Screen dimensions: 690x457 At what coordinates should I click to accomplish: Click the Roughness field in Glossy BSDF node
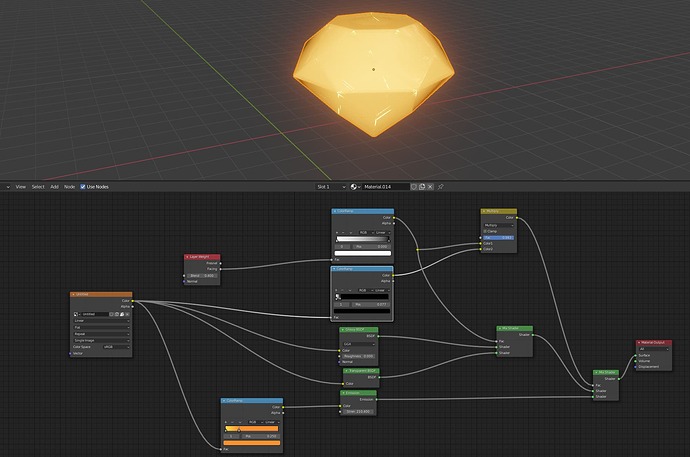[x=358, y=356]
